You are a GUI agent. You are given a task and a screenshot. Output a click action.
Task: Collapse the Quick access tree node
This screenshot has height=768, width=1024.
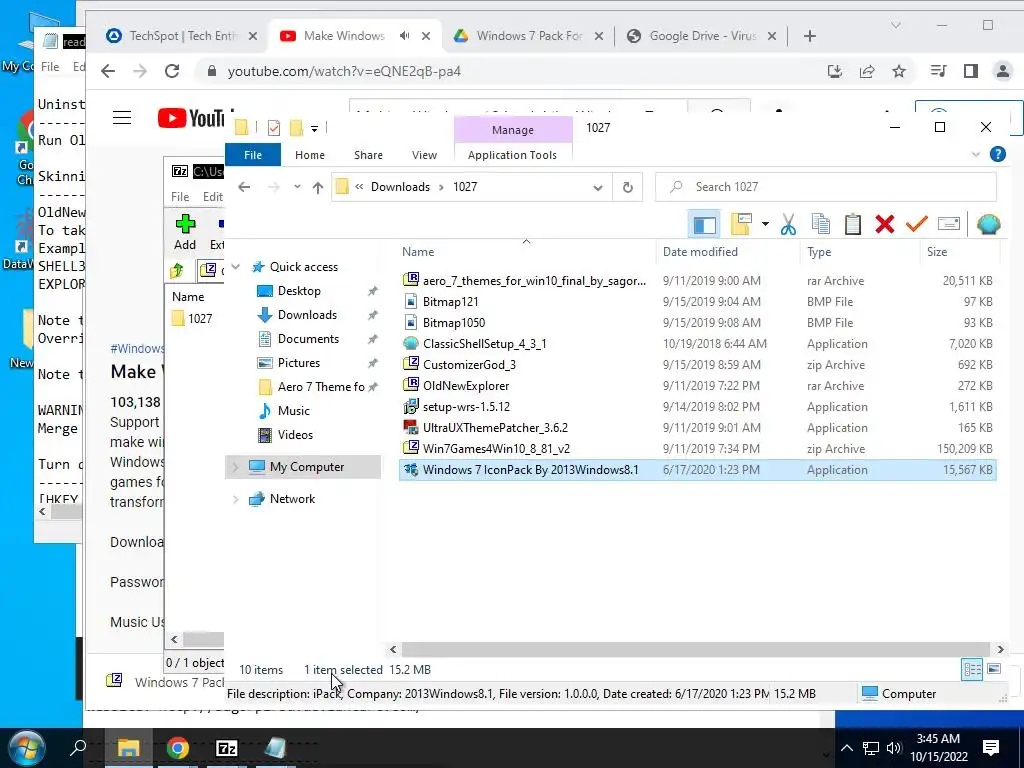pos(236,266)
